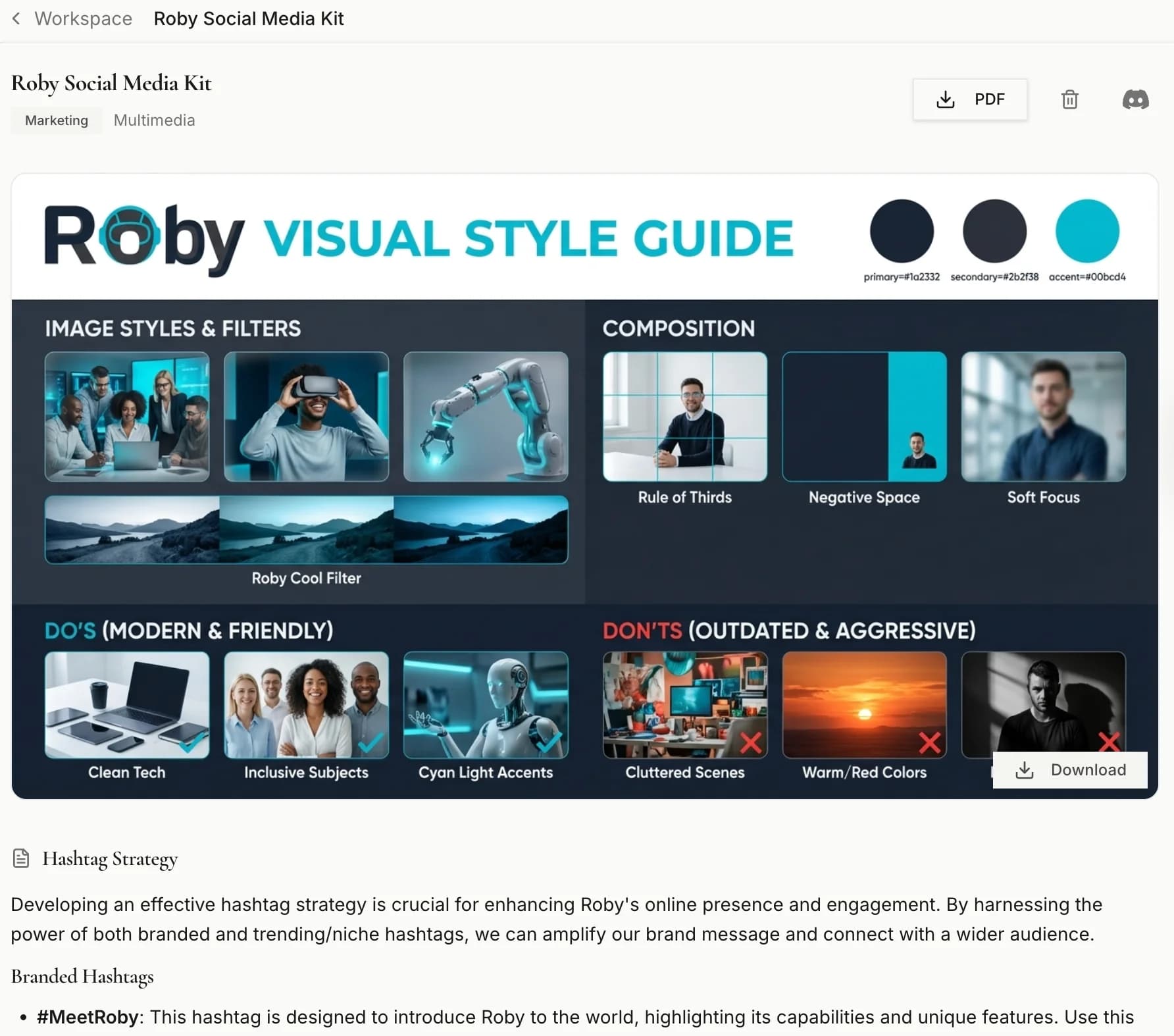Click the Hashtag Strategy section heading
This screenshot has height=1036, width=1174.
click(x=110, y=858)
